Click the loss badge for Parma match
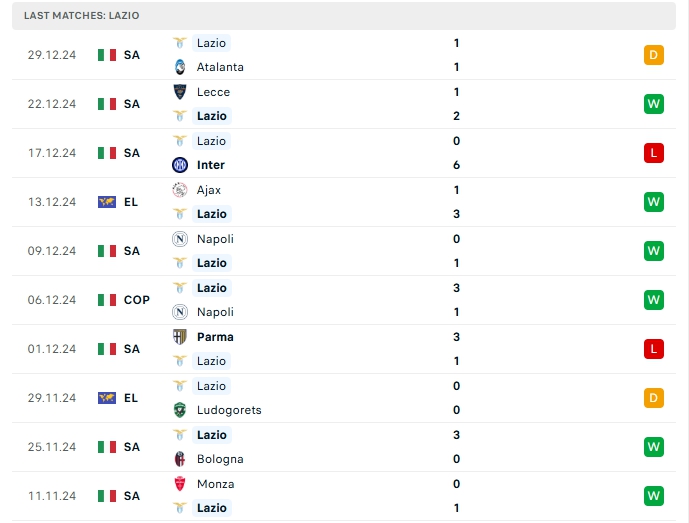The width and height of the screenshot is (689, 523). tap(654, 349)
